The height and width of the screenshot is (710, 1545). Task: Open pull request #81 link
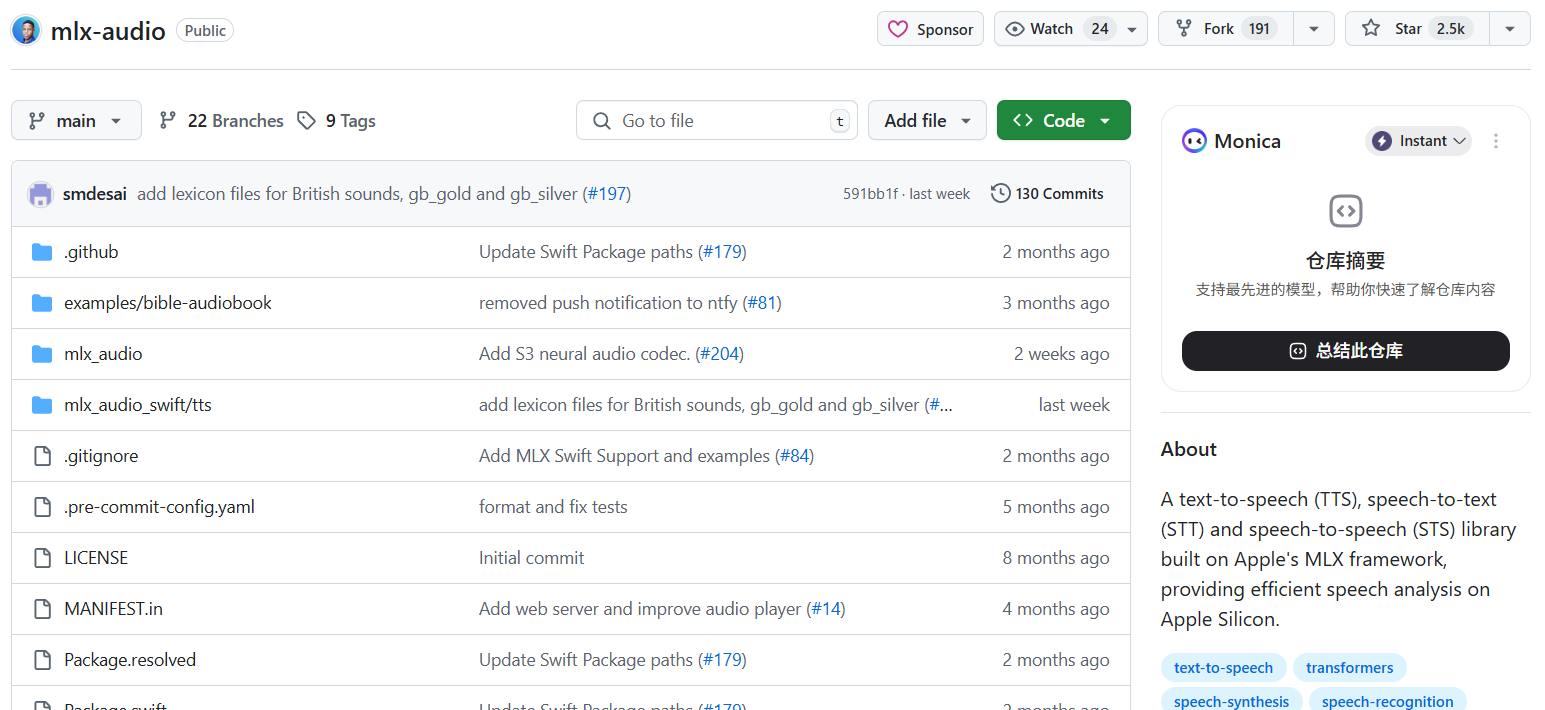click(x=762, y=303)
